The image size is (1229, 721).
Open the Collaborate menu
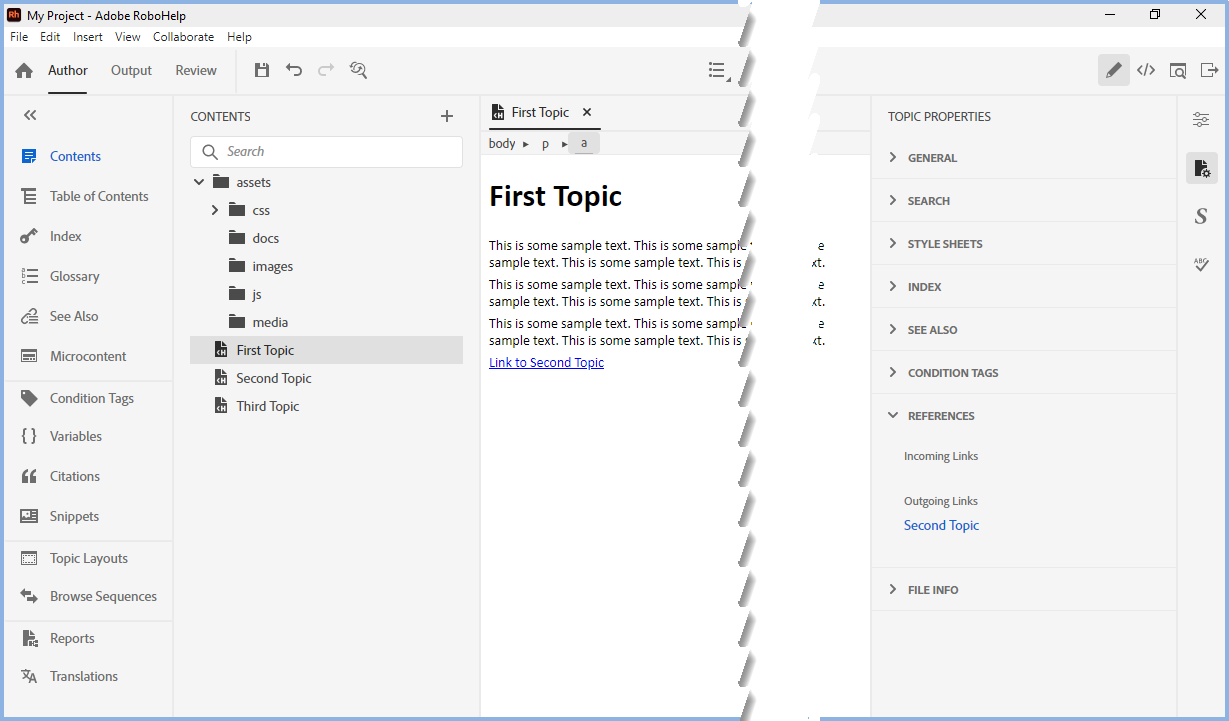point(183,37)
